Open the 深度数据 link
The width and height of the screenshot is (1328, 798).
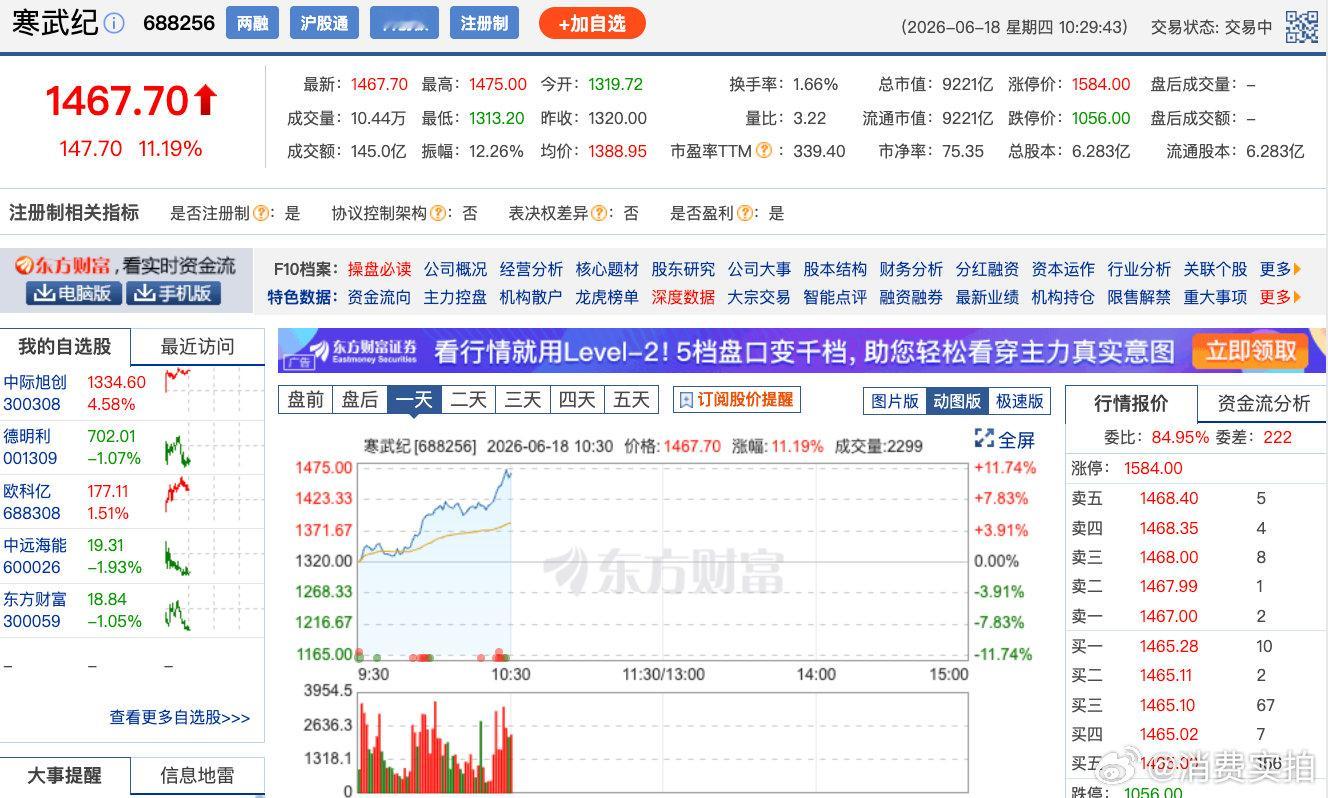point(683,297)
